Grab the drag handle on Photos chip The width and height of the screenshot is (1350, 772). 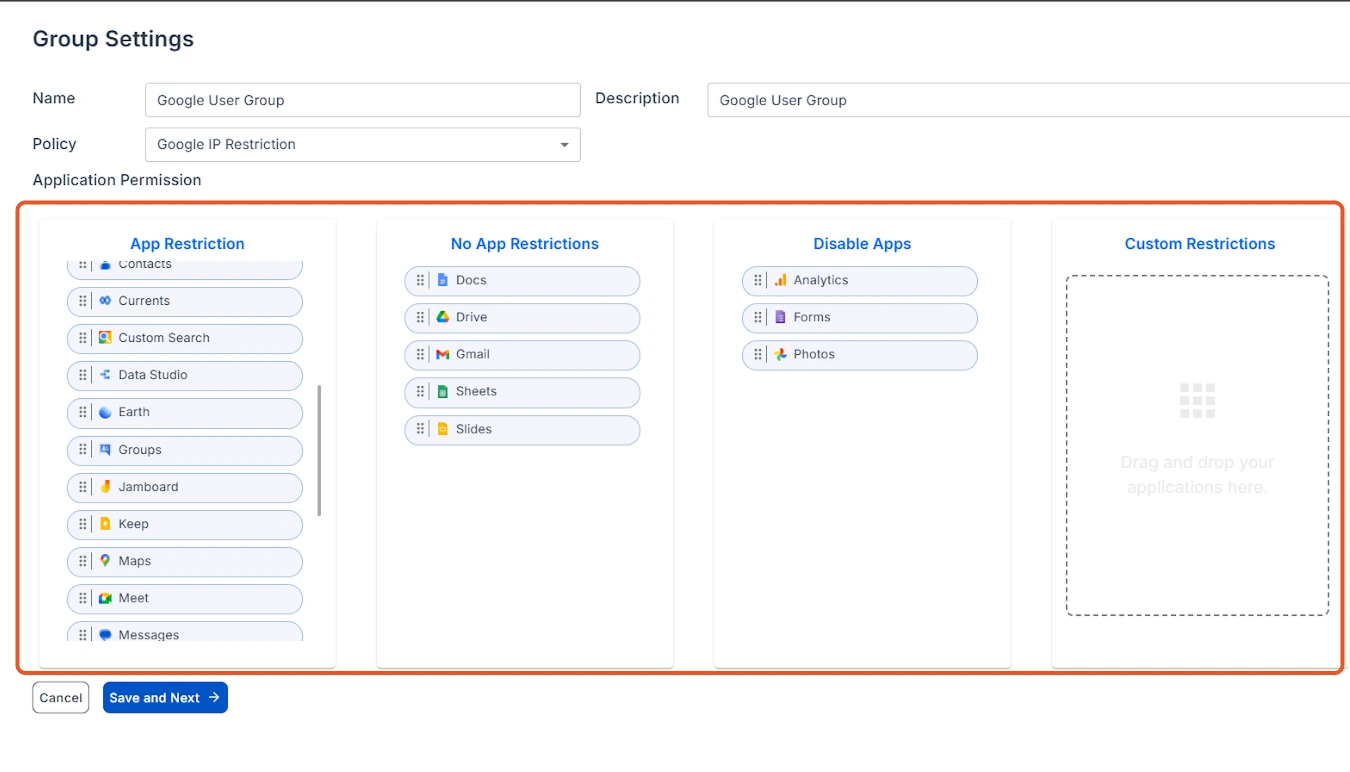point(758,354)
